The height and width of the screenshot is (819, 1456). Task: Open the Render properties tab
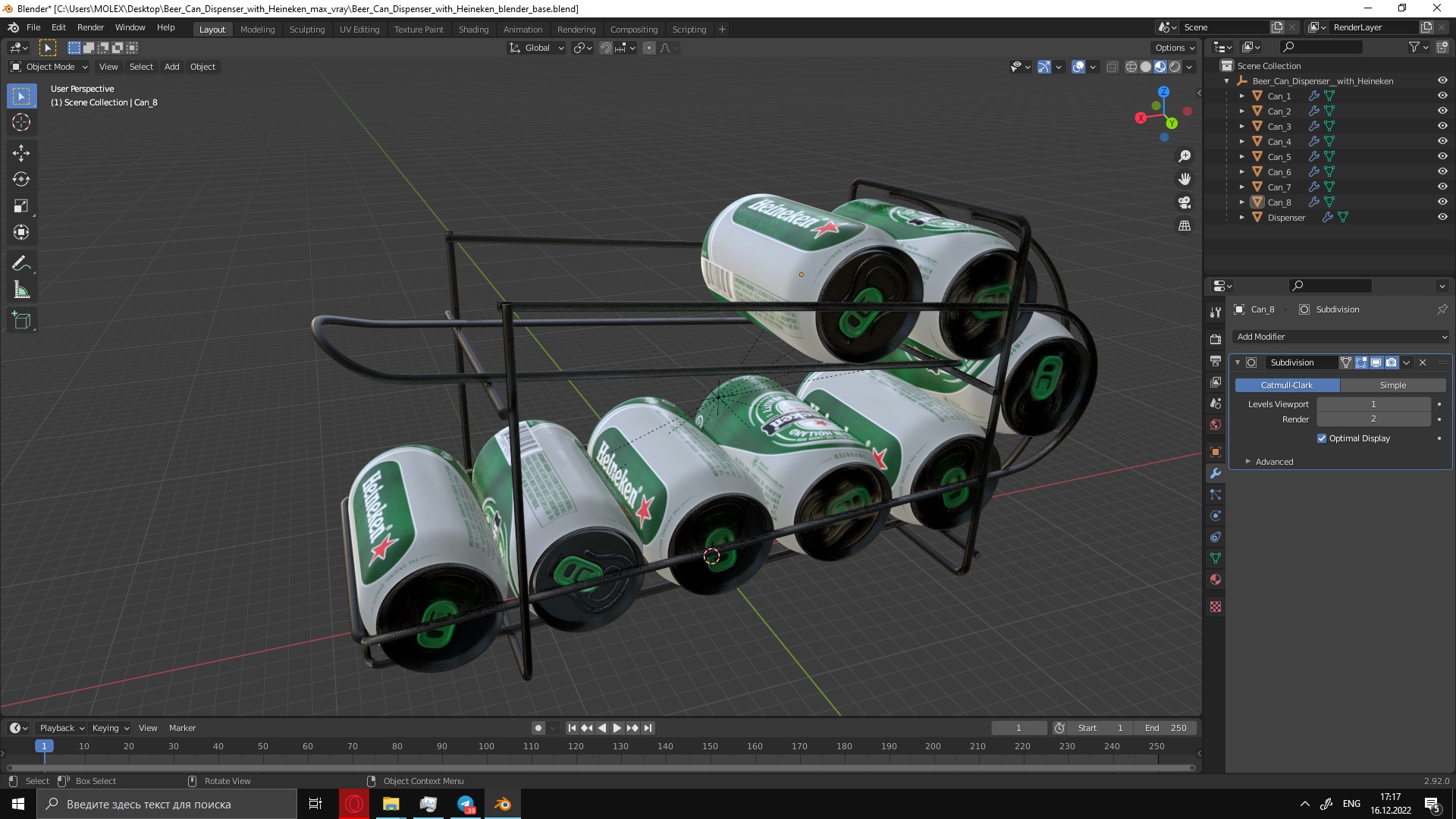(x=1216, y=339)
